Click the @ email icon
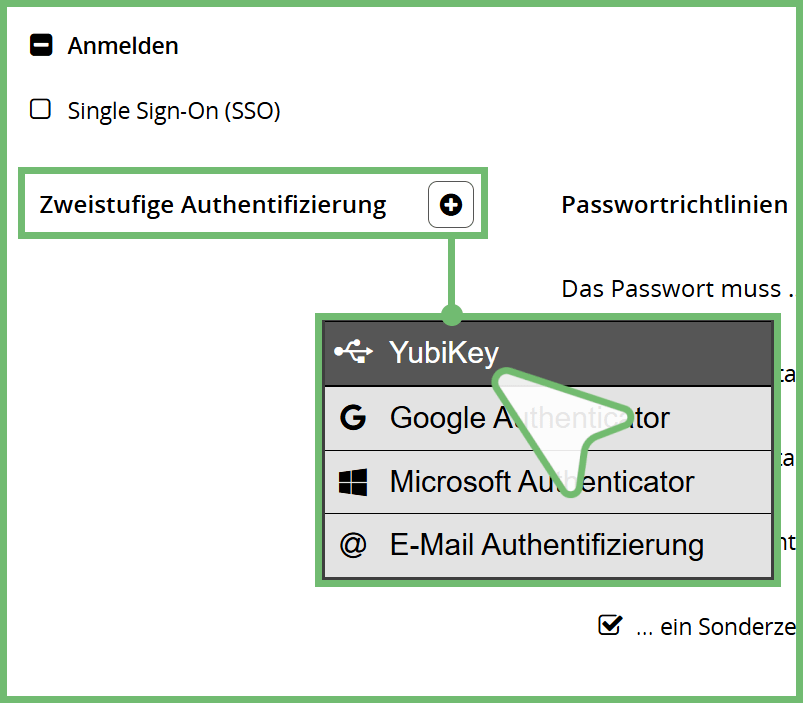 click(x=352, y=545)
